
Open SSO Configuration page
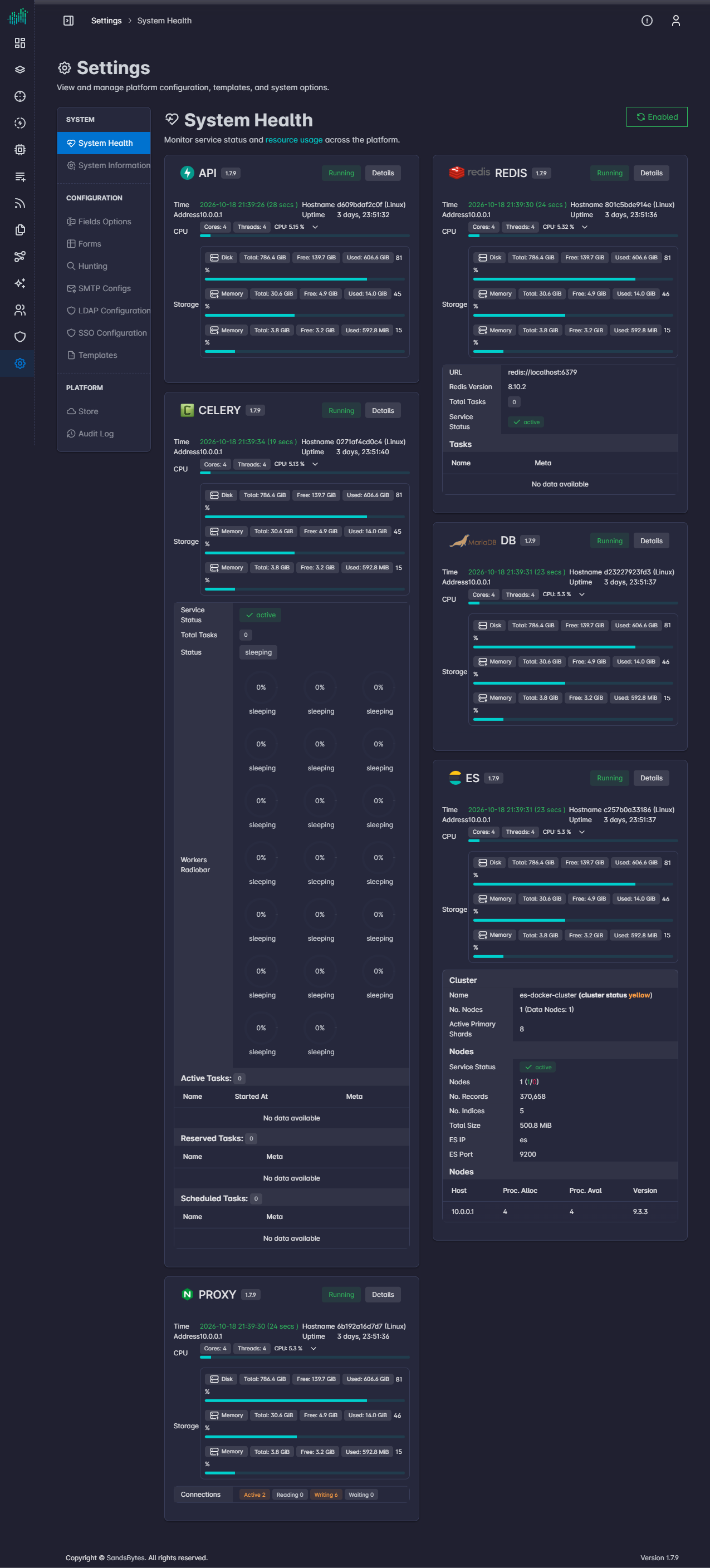(104, 333)
